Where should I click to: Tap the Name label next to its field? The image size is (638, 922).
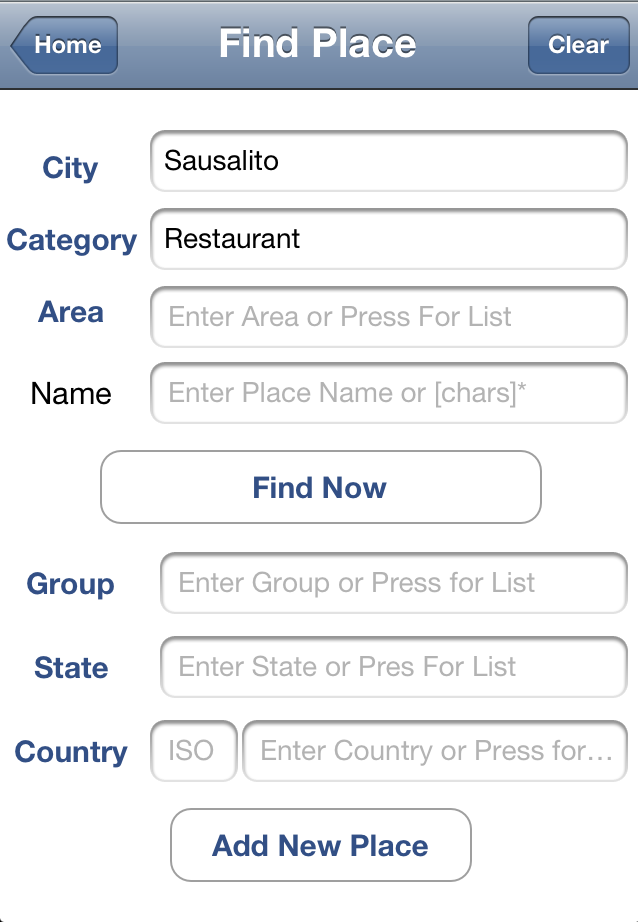tap(70, 394)
